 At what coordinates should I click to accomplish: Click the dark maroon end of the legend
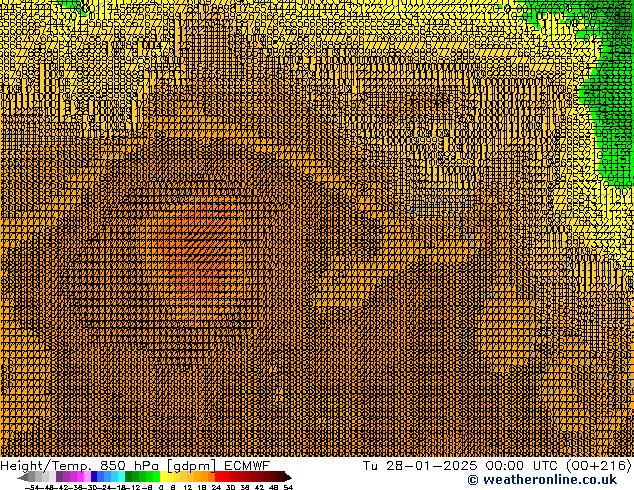tap(286, 476)
